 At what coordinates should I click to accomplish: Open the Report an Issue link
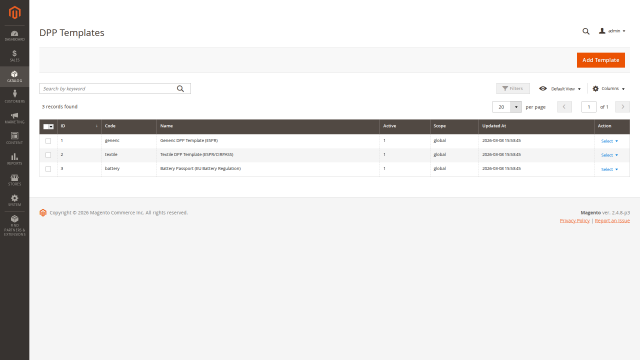(x=612, y=220)
